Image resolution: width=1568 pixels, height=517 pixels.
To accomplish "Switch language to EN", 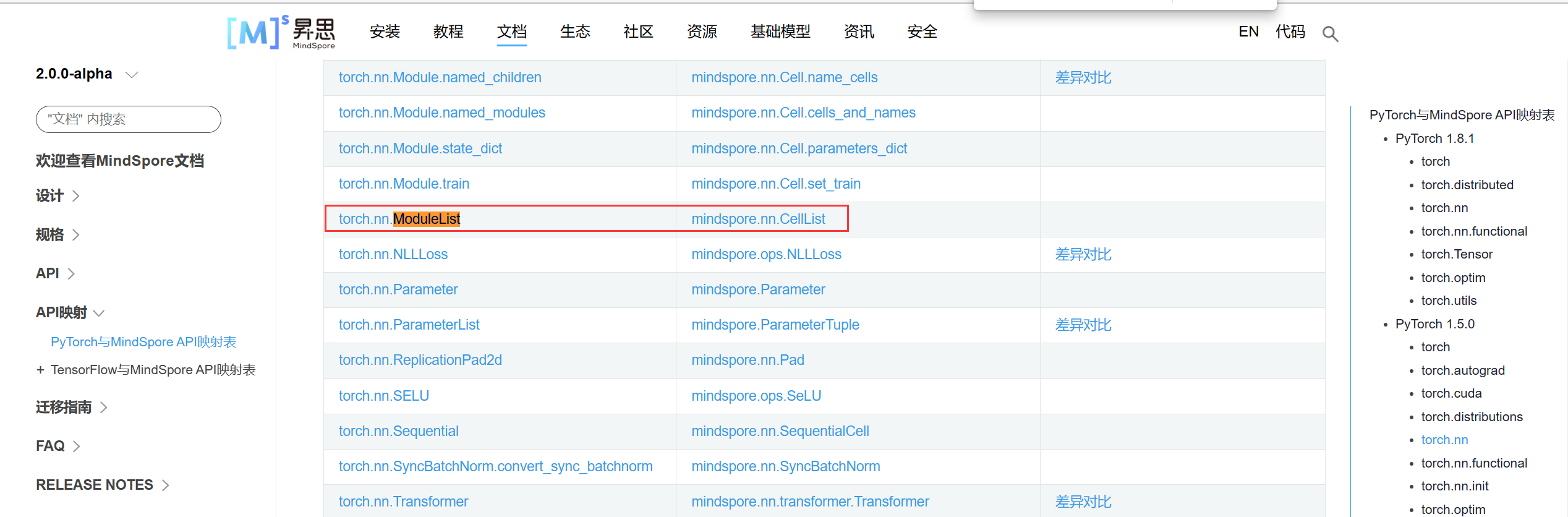I will pos(1248,32).
